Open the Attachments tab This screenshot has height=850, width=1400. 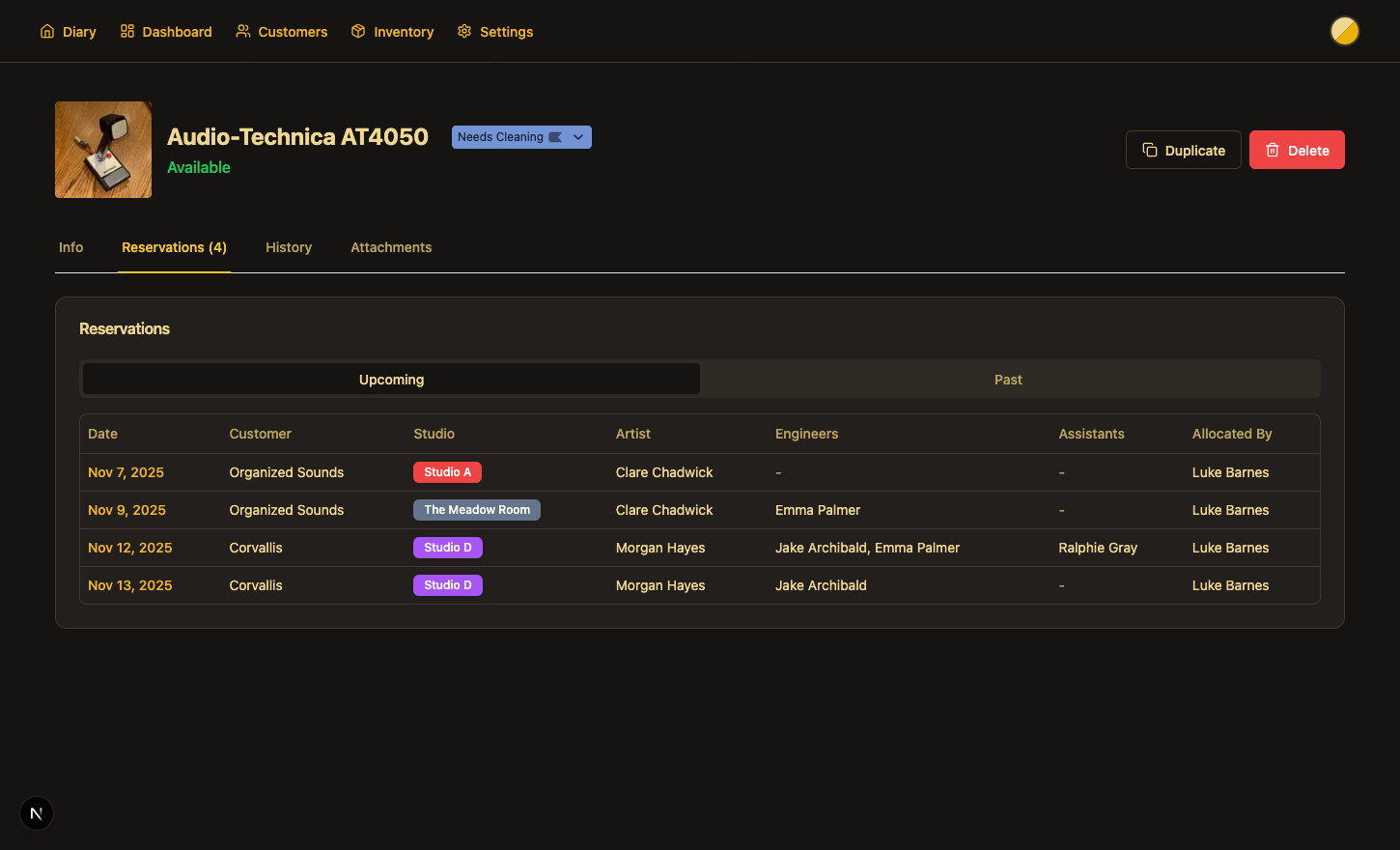pyautogui.click(x=391, y=247)
